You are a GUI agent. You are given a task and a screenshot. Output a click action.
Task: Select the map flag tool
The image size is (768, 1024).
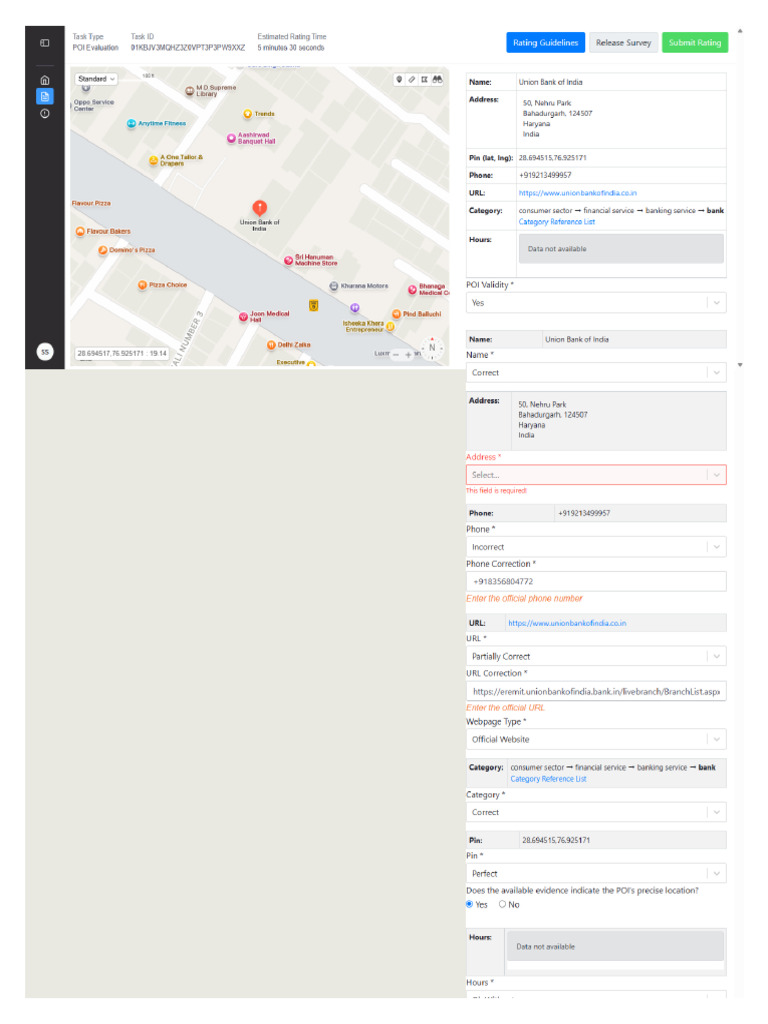(x=424, y=79)
